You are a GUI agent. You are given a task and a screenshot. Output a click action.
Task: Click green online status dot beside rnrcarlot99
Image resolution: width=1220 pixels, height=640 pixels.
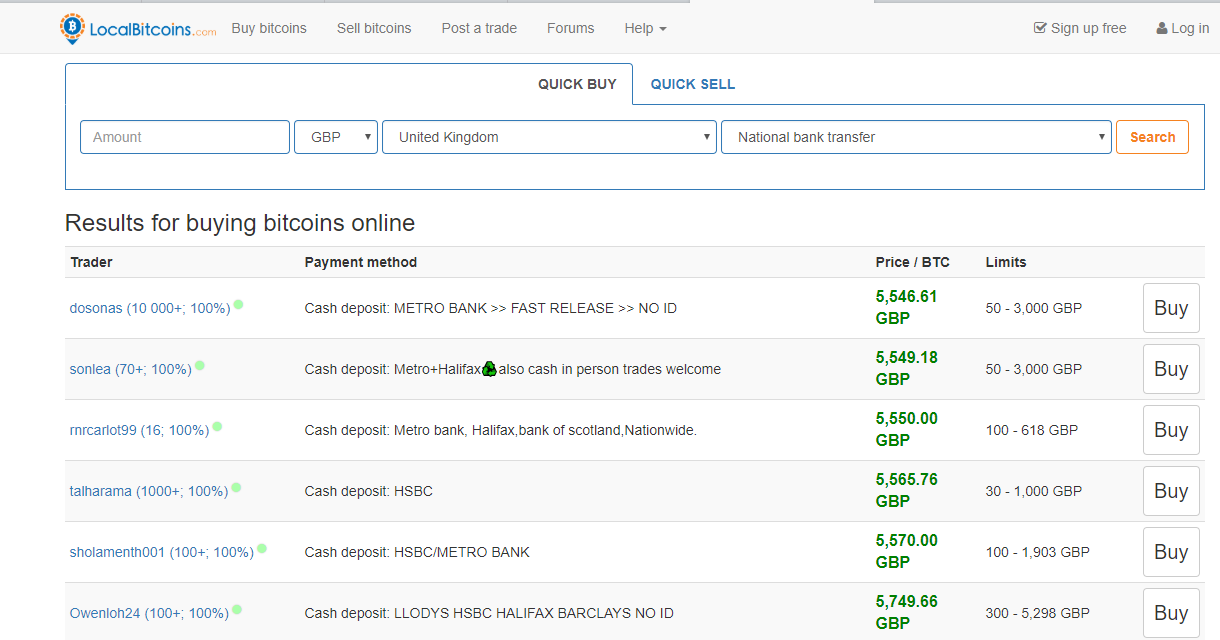217,426
